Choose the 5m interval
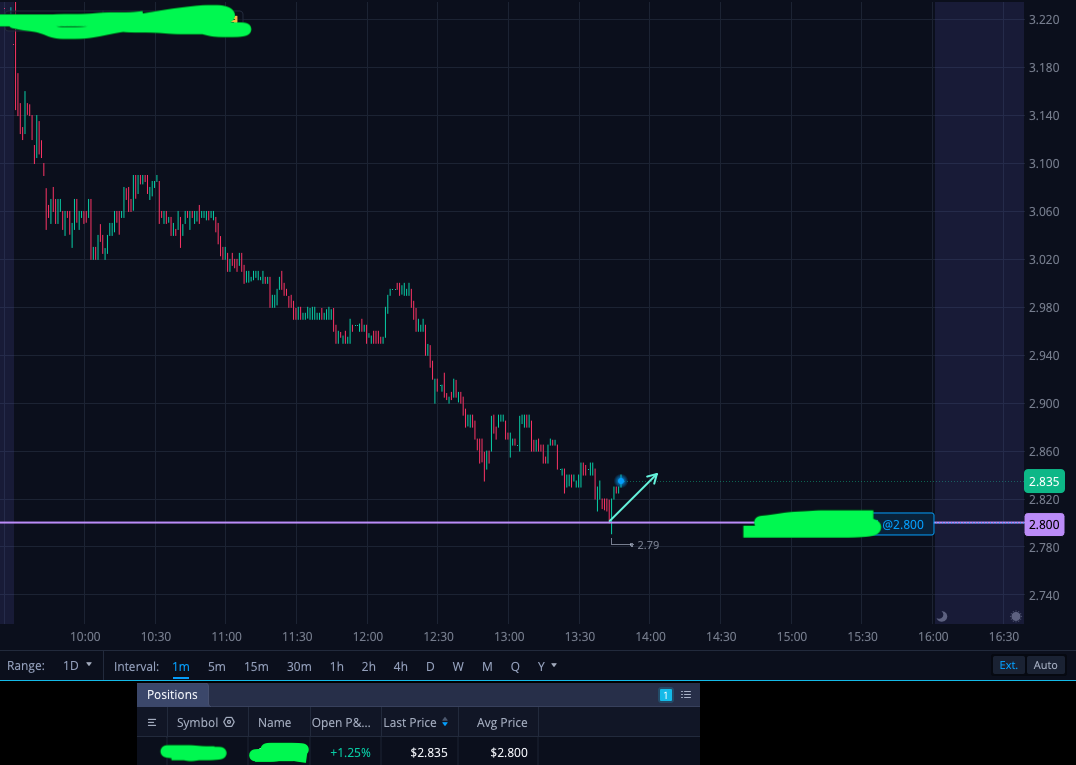1076x765 pixels. pyautogui.click(x=216, y=666)
